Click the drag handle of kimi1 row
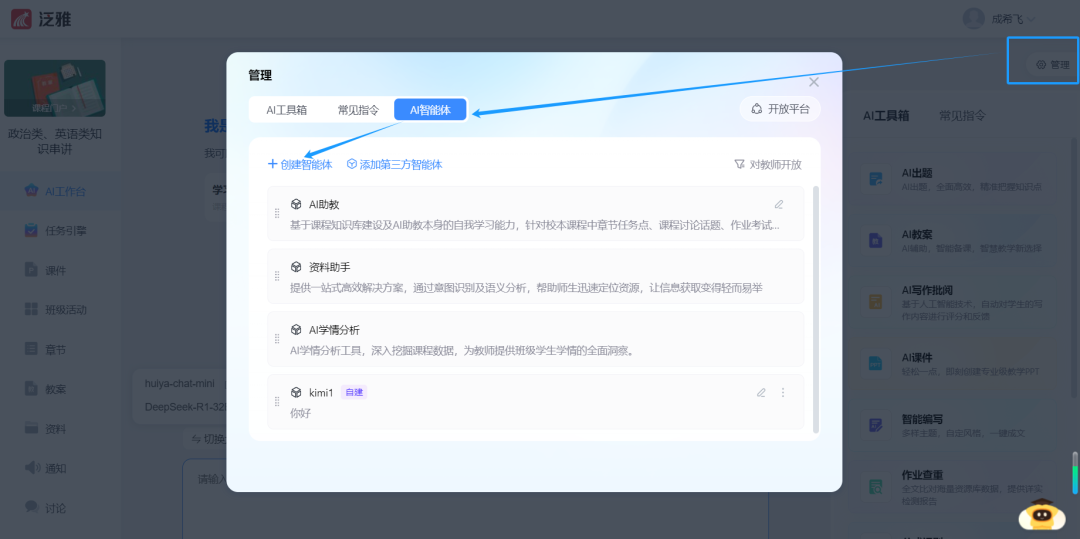The image size is (1080, 539). [x=277, y=401]
